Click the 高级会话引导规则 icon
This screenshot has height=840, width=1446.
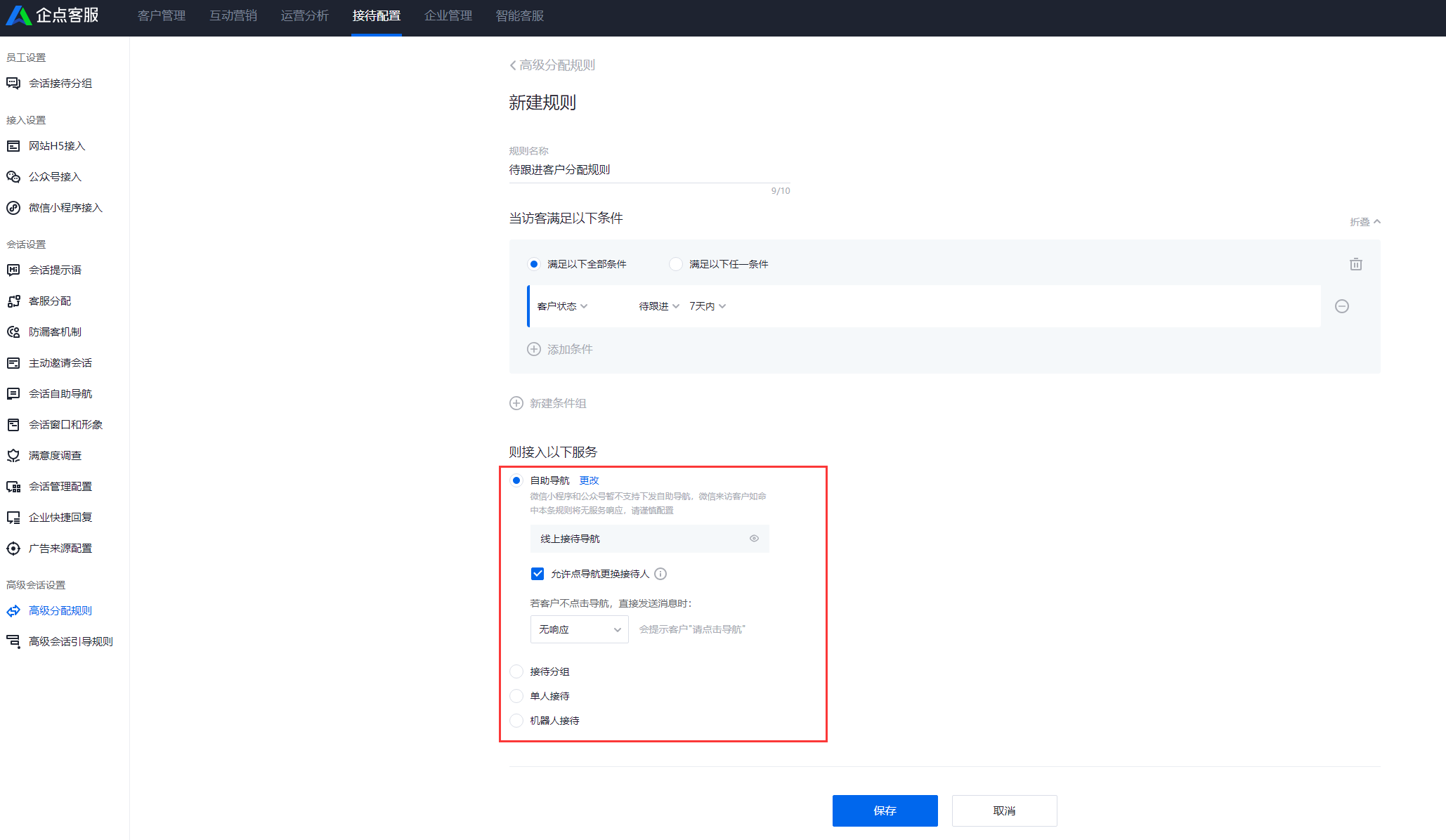(x=13, y=642)
